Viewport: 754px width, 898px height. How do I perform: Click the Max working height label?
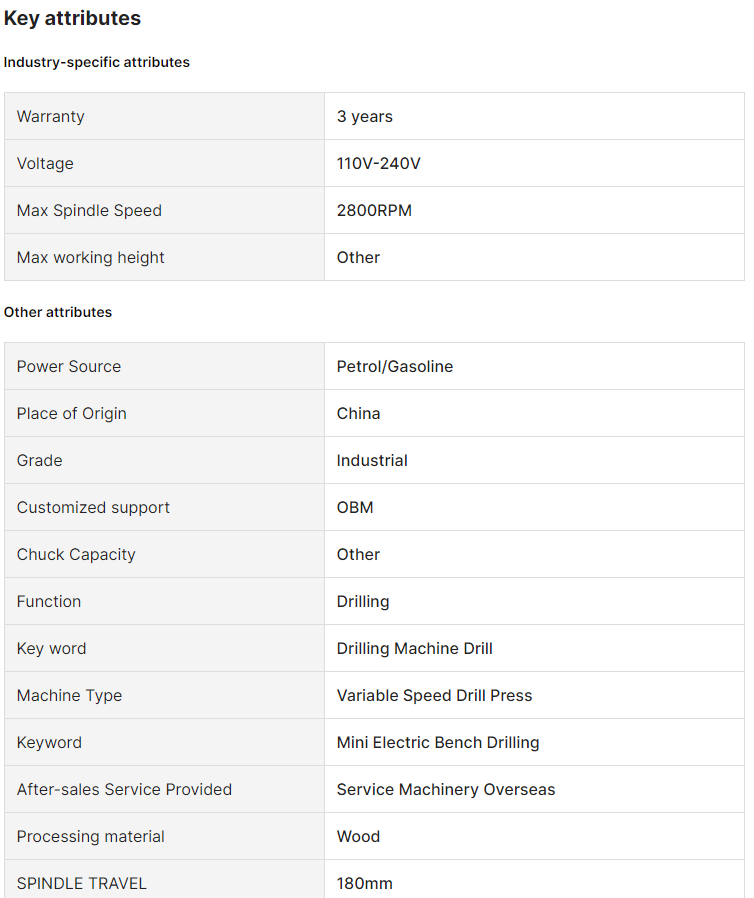point(91,258)
